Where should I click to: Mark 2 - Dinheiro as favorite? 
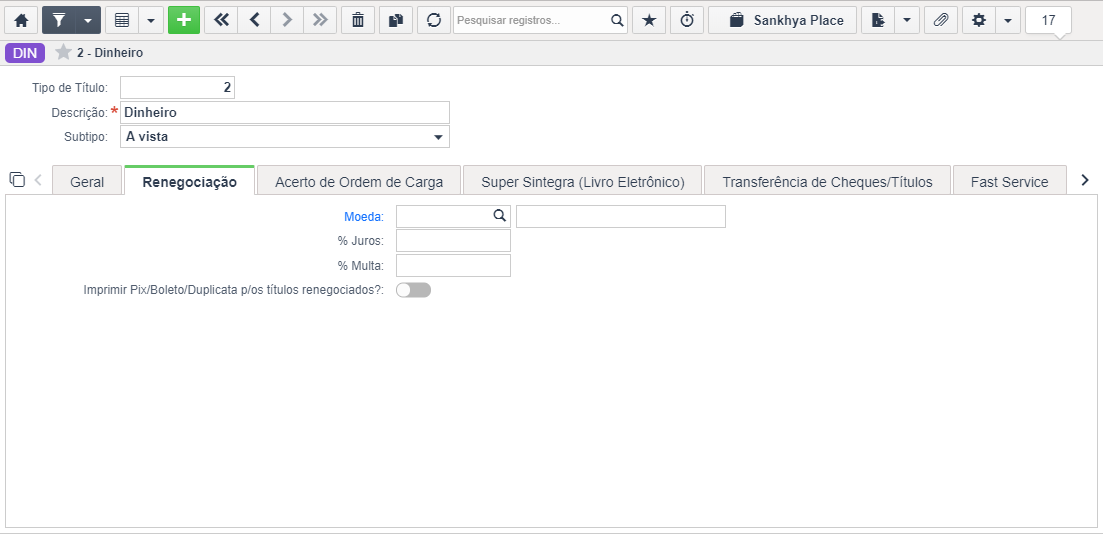point(63,53)
